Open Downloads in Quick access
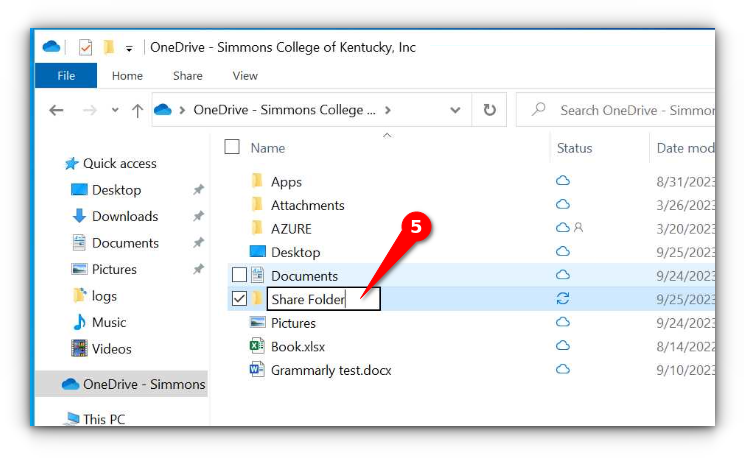 125,216
